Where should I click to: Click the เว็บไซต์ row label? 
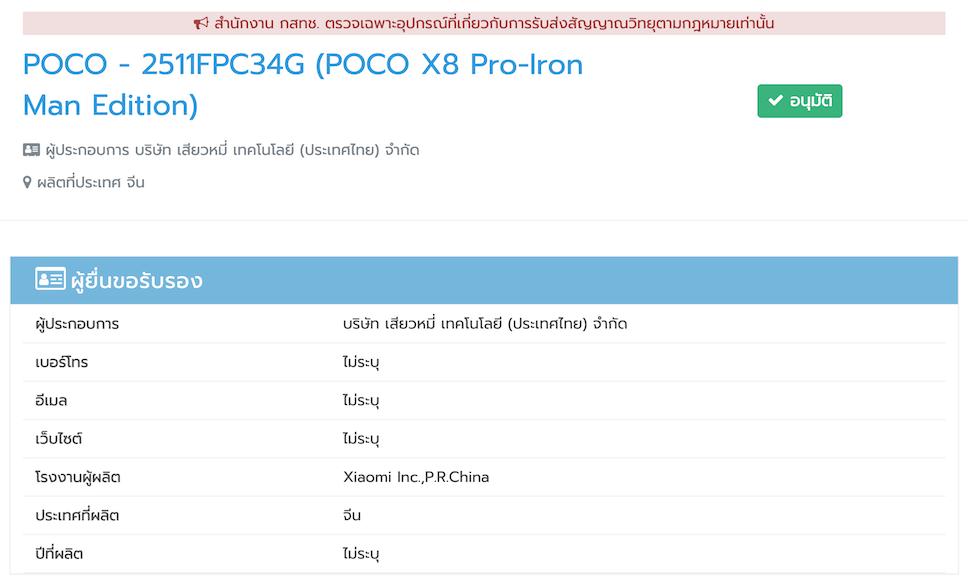pos(59,438)
